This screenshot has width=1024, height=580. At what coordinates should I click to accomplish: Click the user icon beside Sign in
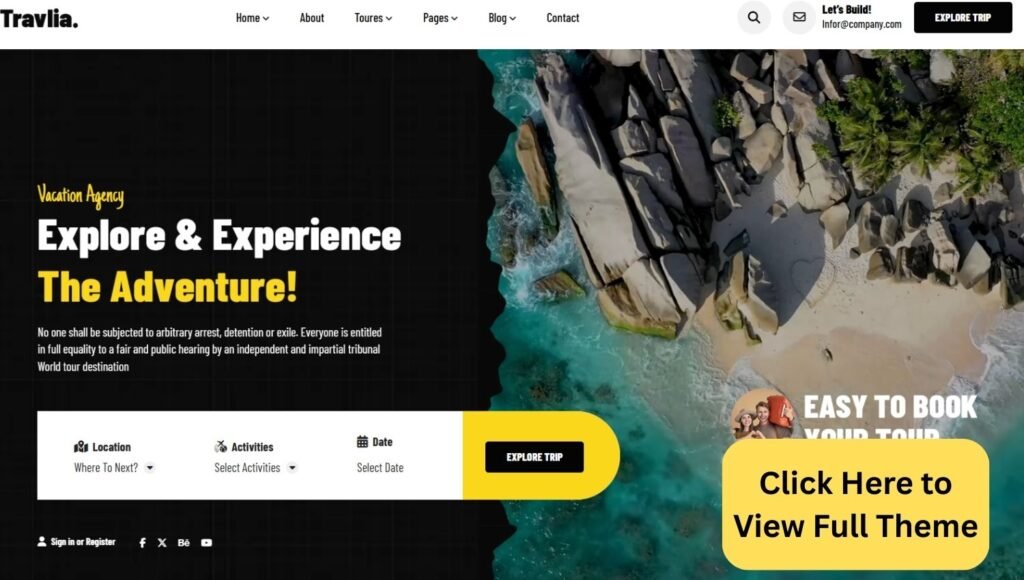(x=42, y=541)
